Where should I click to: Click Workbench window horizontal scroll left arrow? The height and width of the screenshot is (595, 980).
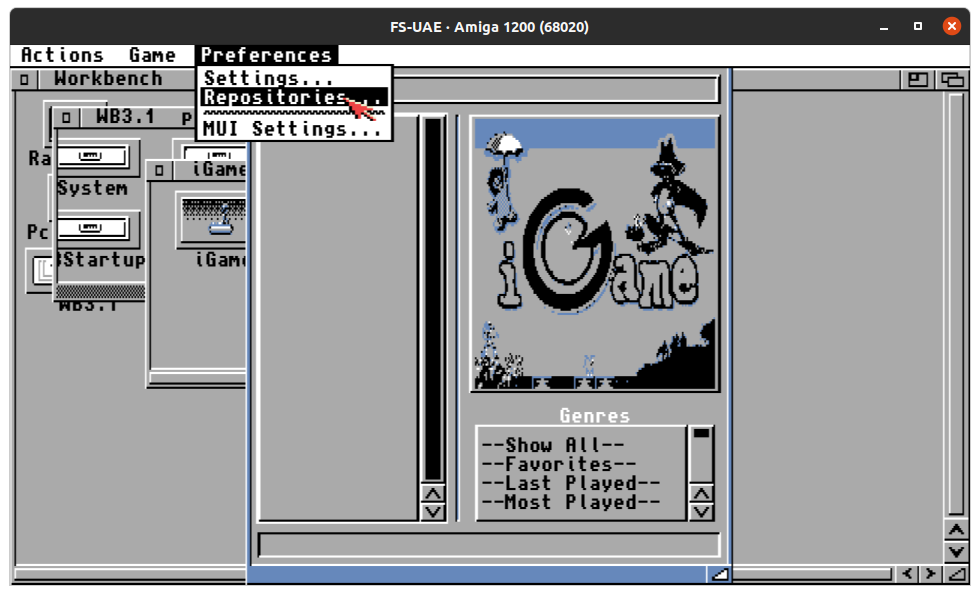click(x=908, y=573)
